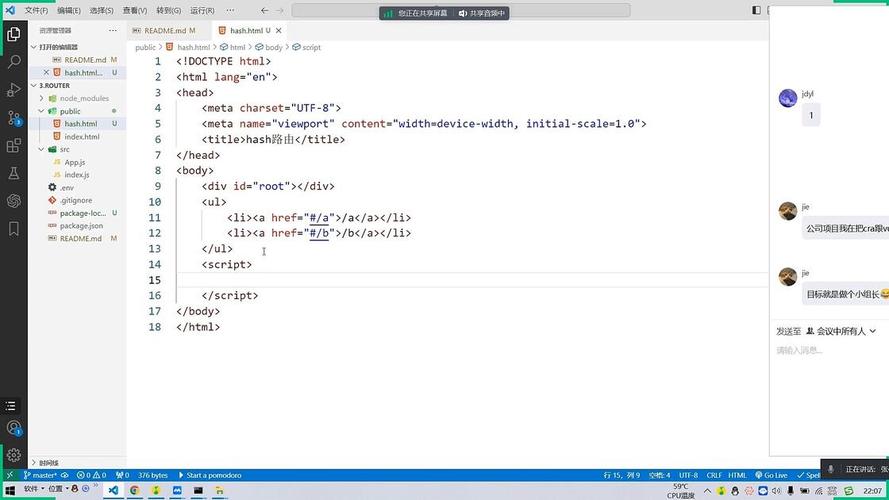The width and height of the screenshot is (889, 500).
Task: Open package-lock file in the explorer
Action: (x=83, y=213)
